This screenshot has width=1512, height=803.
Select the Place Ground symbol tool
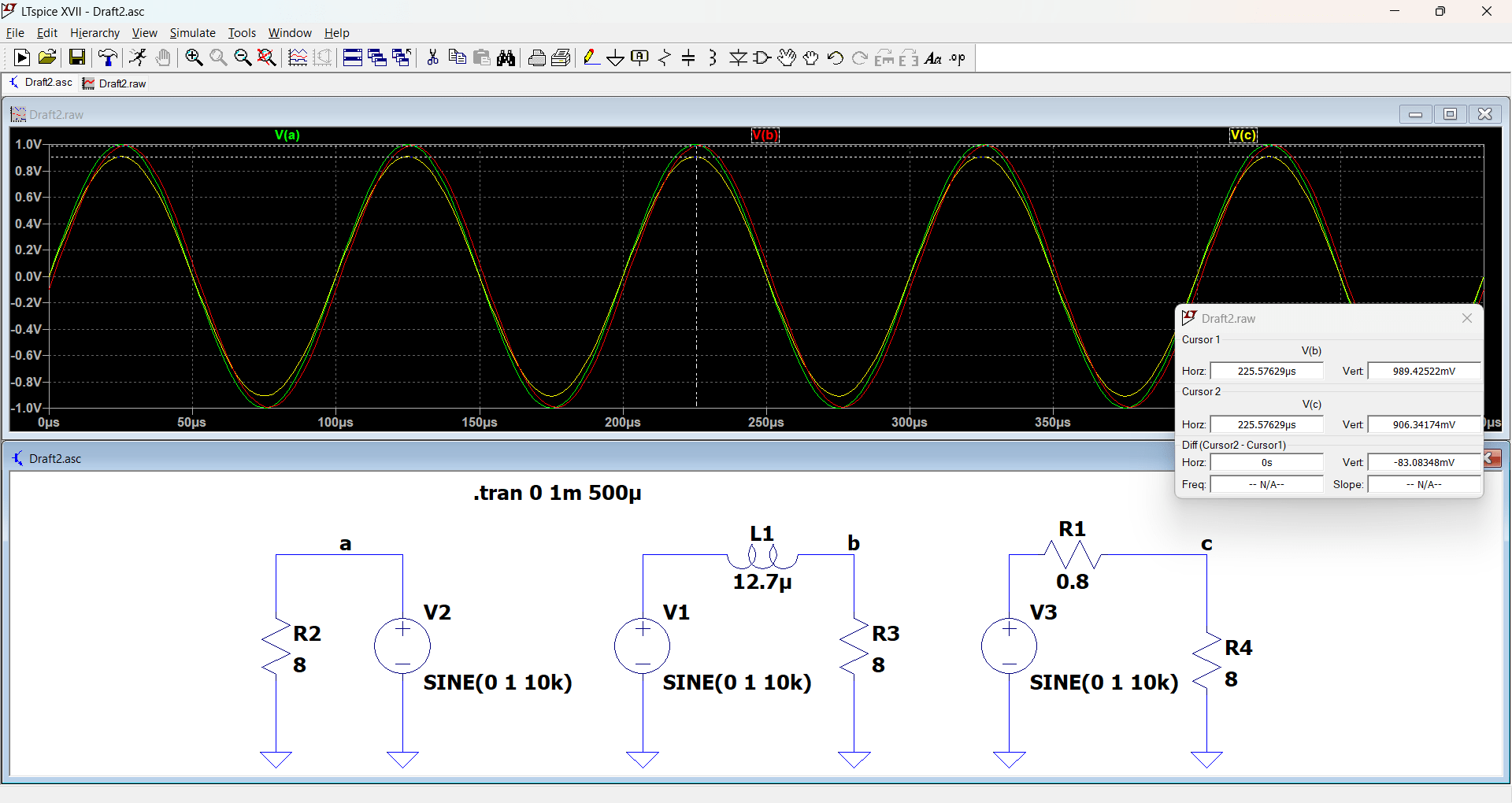click(616, 57)
